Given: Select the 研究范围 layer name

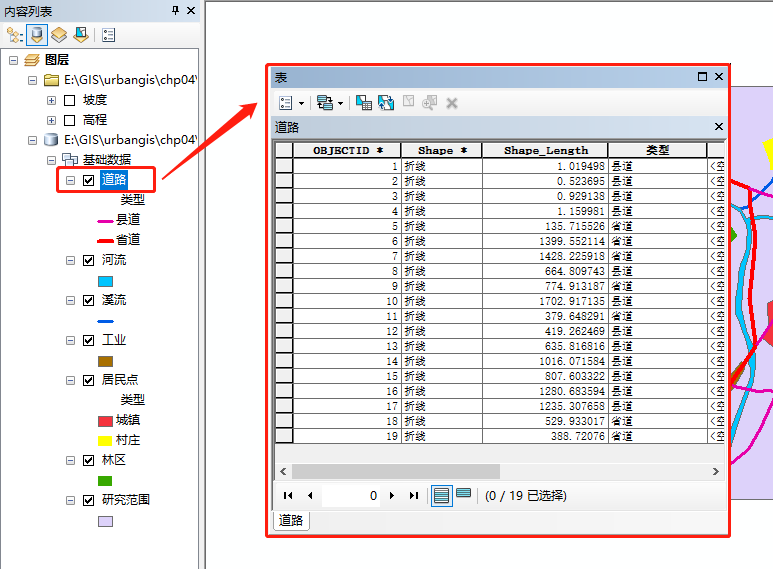Looking at the screenshot, I should pos(126,500).
